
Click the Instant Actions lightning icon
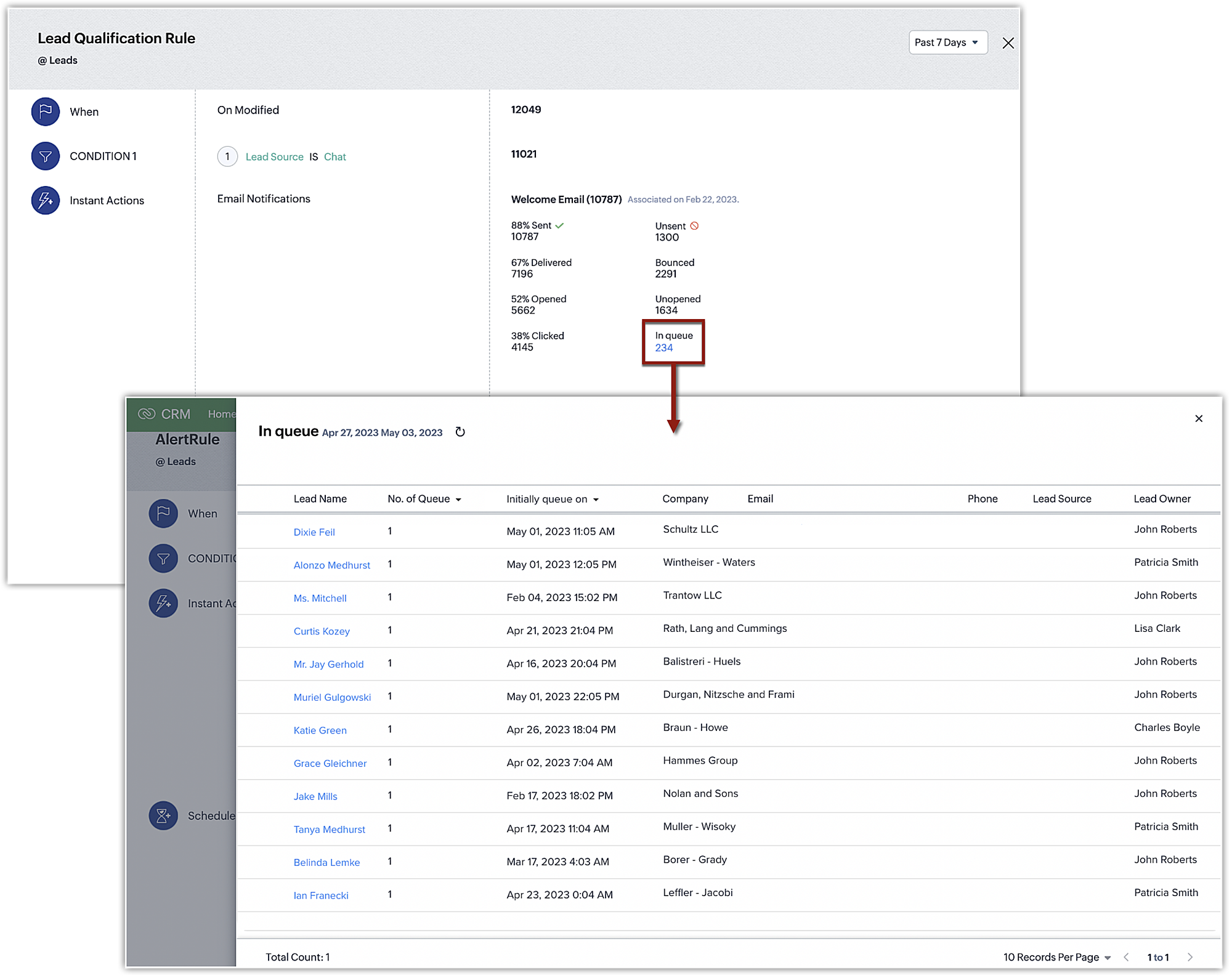46,201
